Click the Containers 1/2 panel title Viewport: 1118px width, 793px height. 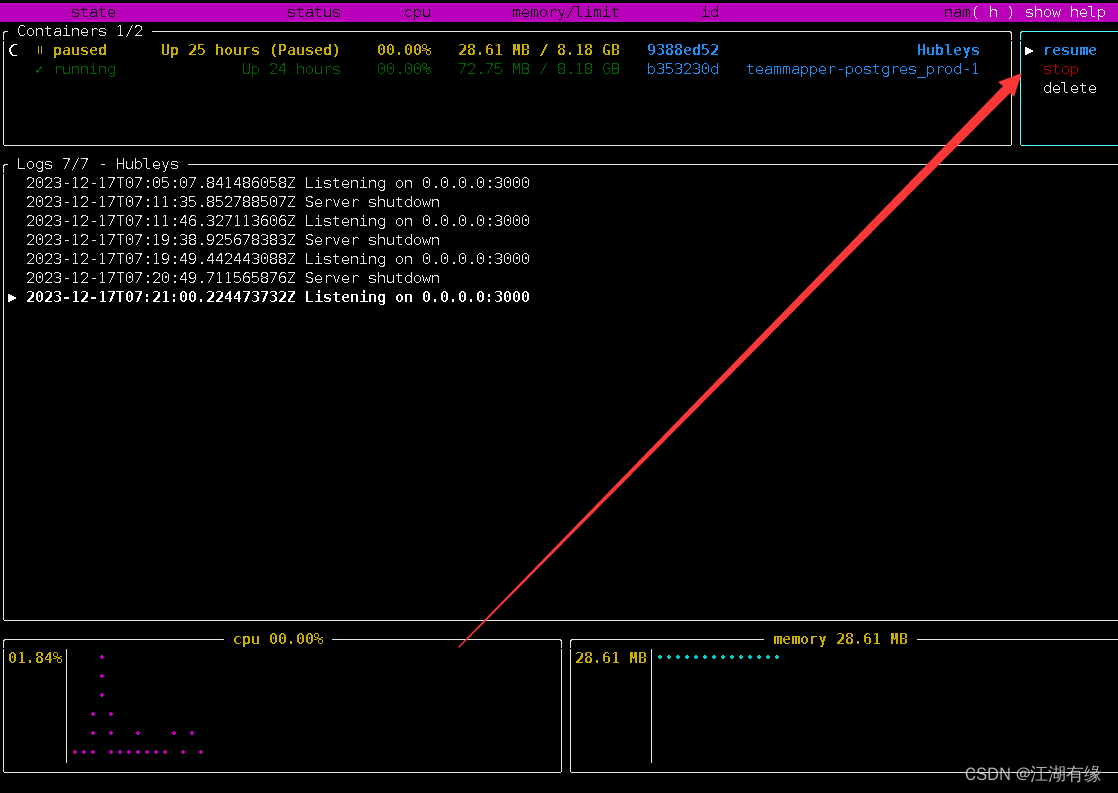pos(80,31)
